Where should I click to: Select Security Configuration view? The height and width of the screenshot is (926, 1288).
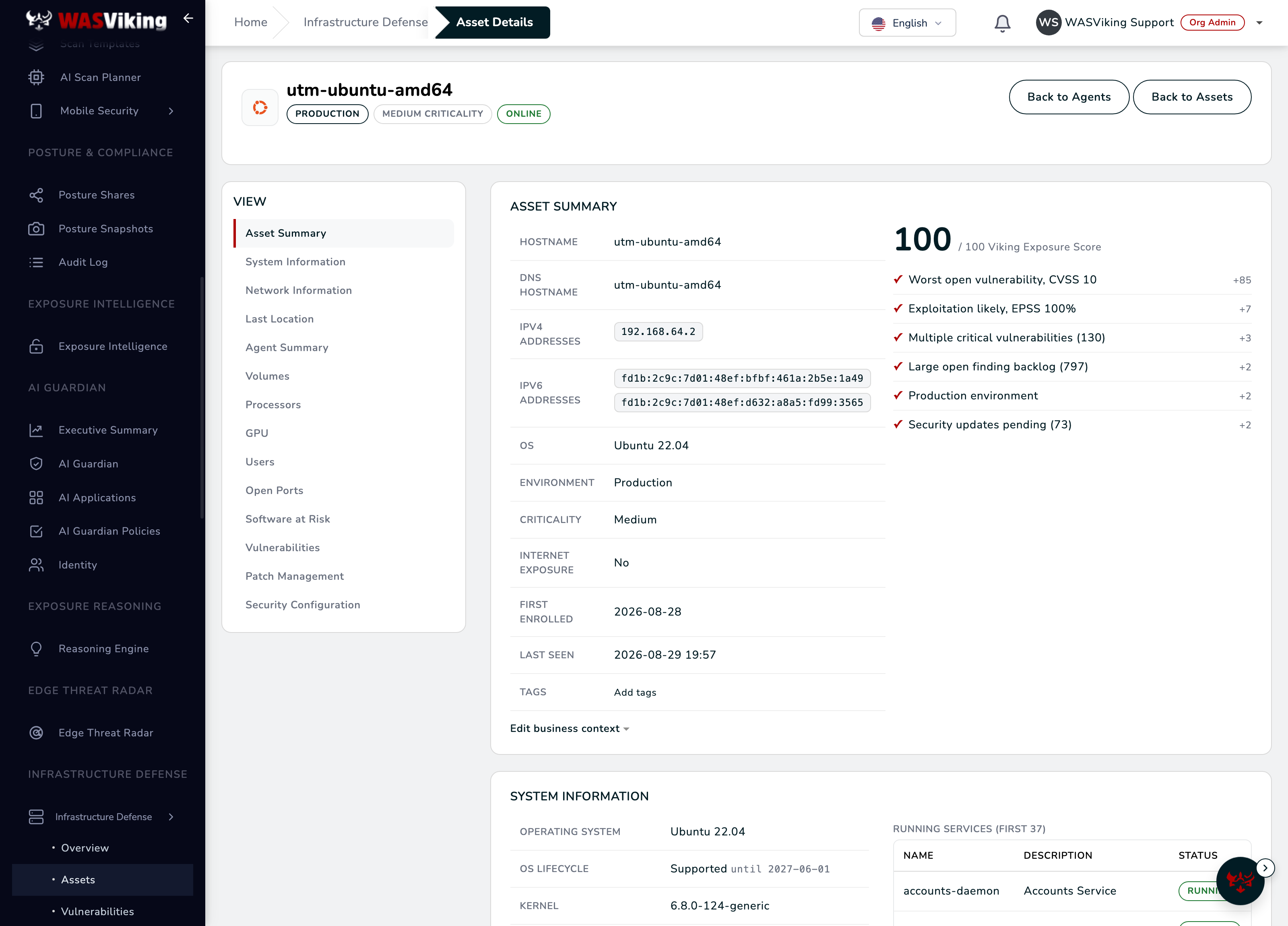click(x=344, y=604)
